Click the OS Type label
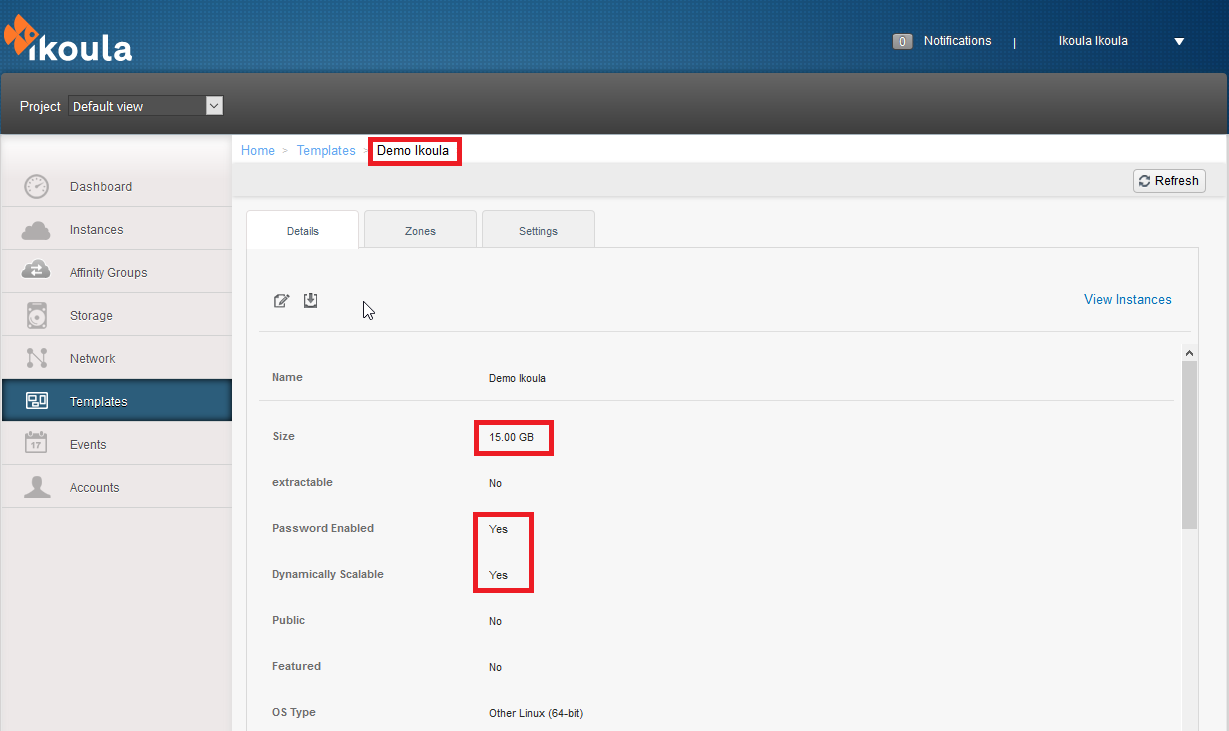This screenshot has width=1229, height=731. 294,713
